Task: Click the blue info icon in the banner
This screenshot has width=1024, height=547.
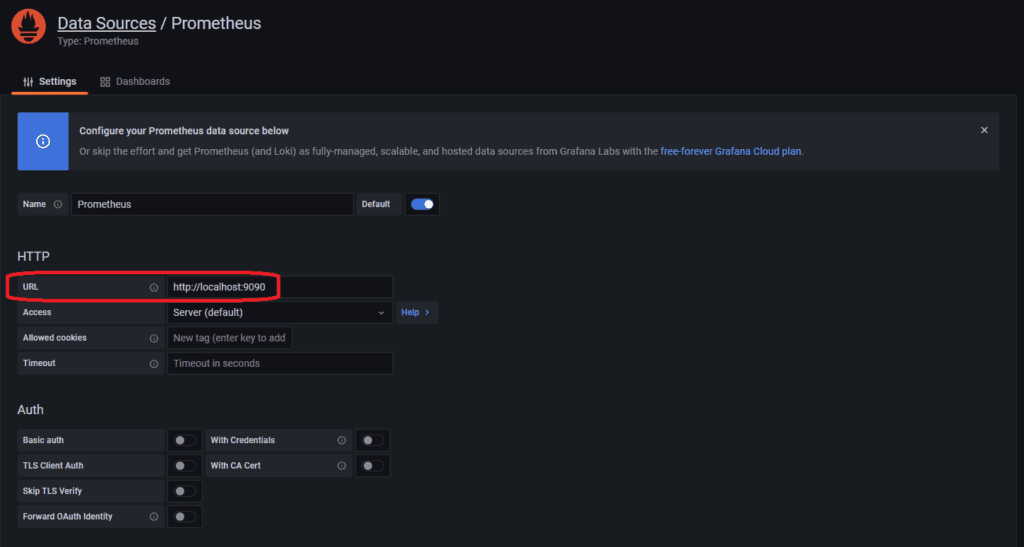Action: pos(43,141)
